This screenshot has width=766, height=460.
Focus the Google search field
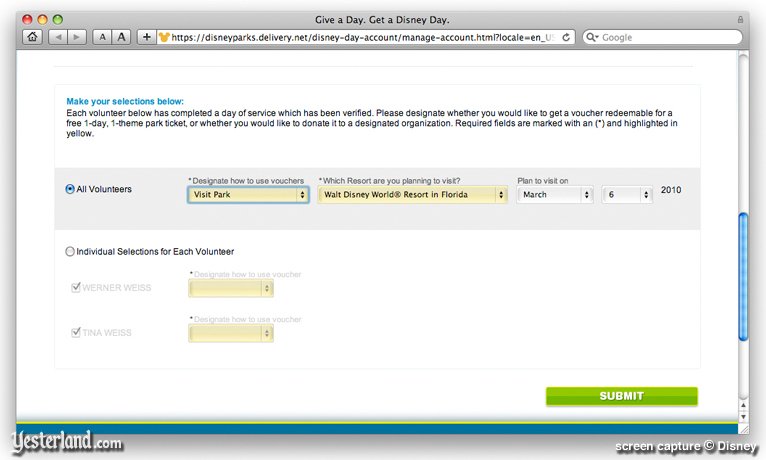click(x=662, y=37)
